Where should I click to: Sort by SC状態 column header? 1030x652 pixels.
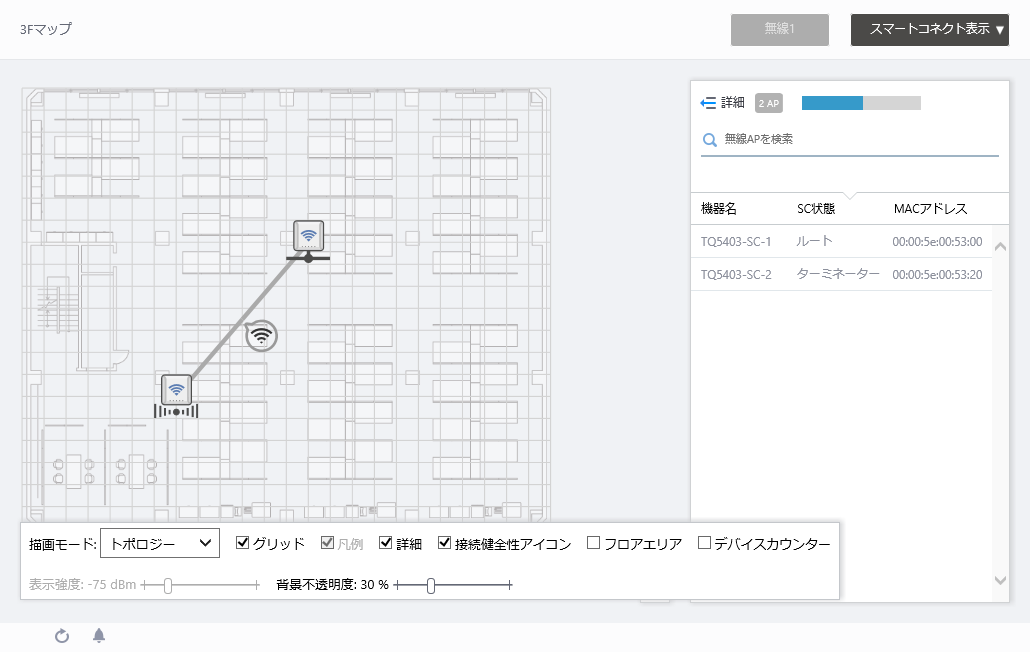816,209
